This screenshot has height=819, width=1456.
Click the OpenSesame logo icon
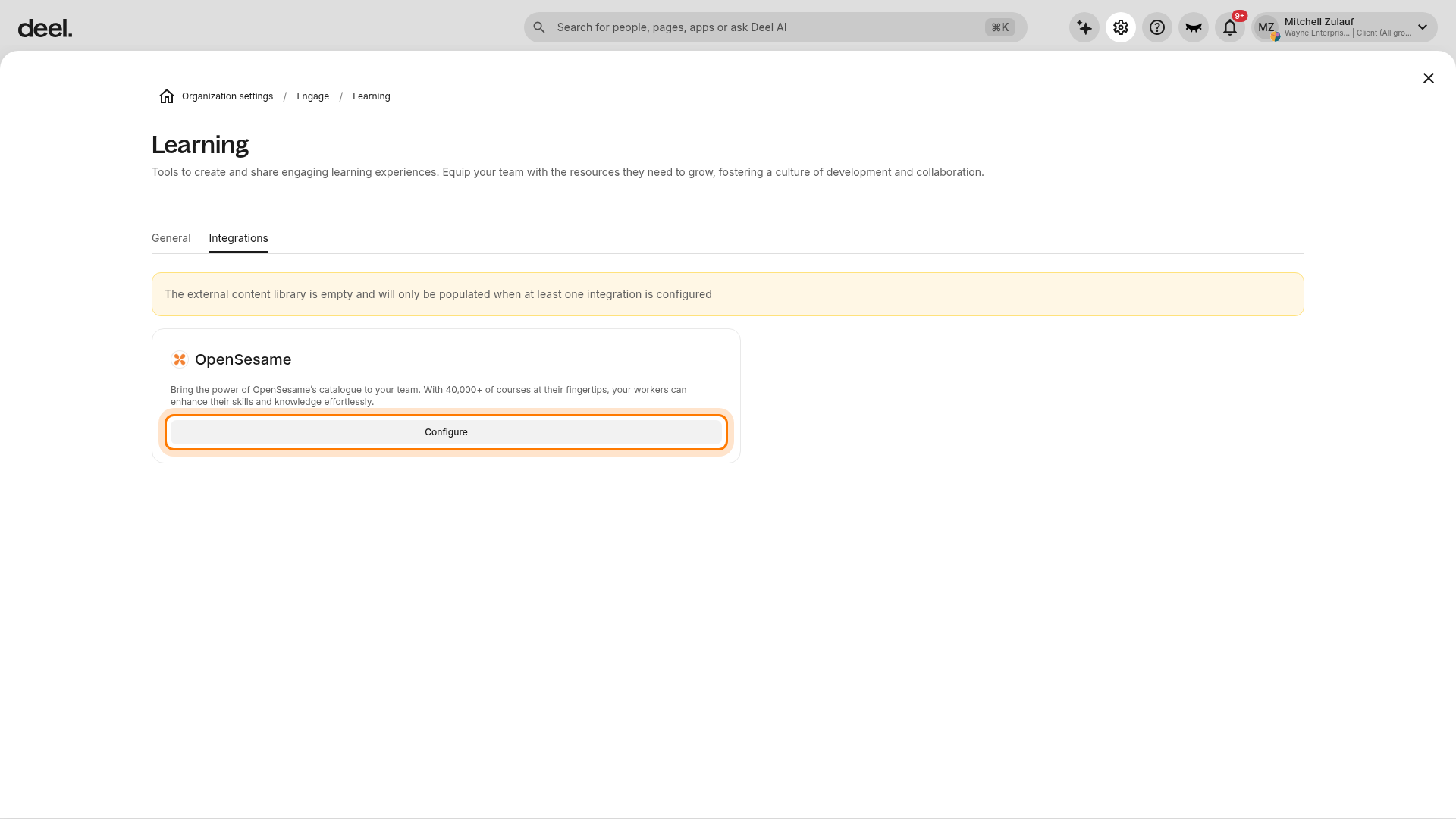tap(180, 359)
